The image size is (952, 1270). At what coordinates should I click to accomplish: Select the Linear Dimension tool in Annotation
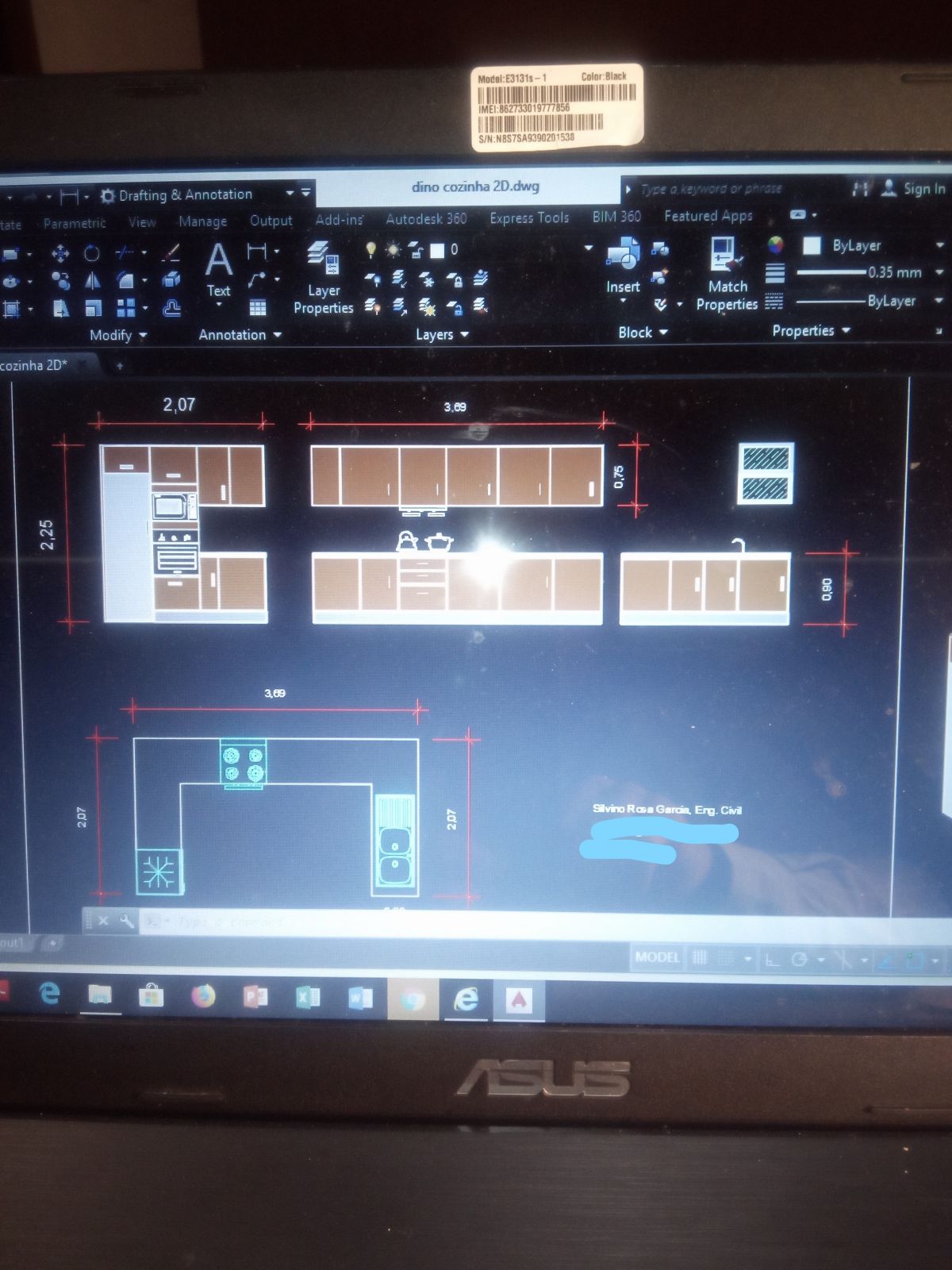click(x=257, y=252)
